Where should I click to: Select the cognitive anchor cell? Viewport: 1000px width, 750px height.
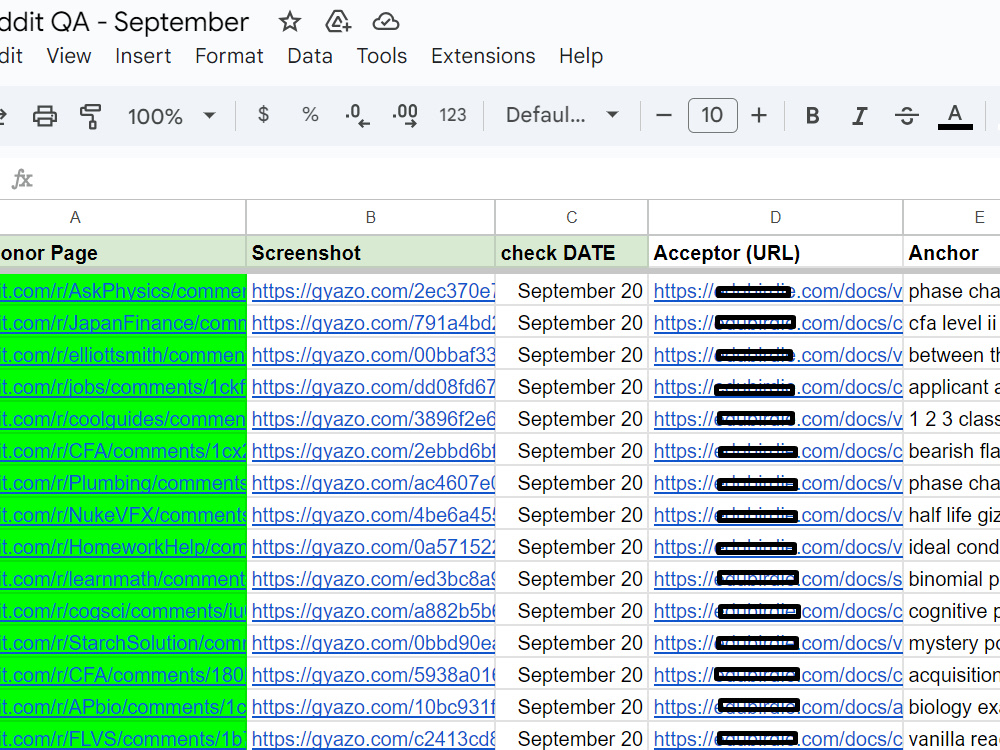(952, 611)
